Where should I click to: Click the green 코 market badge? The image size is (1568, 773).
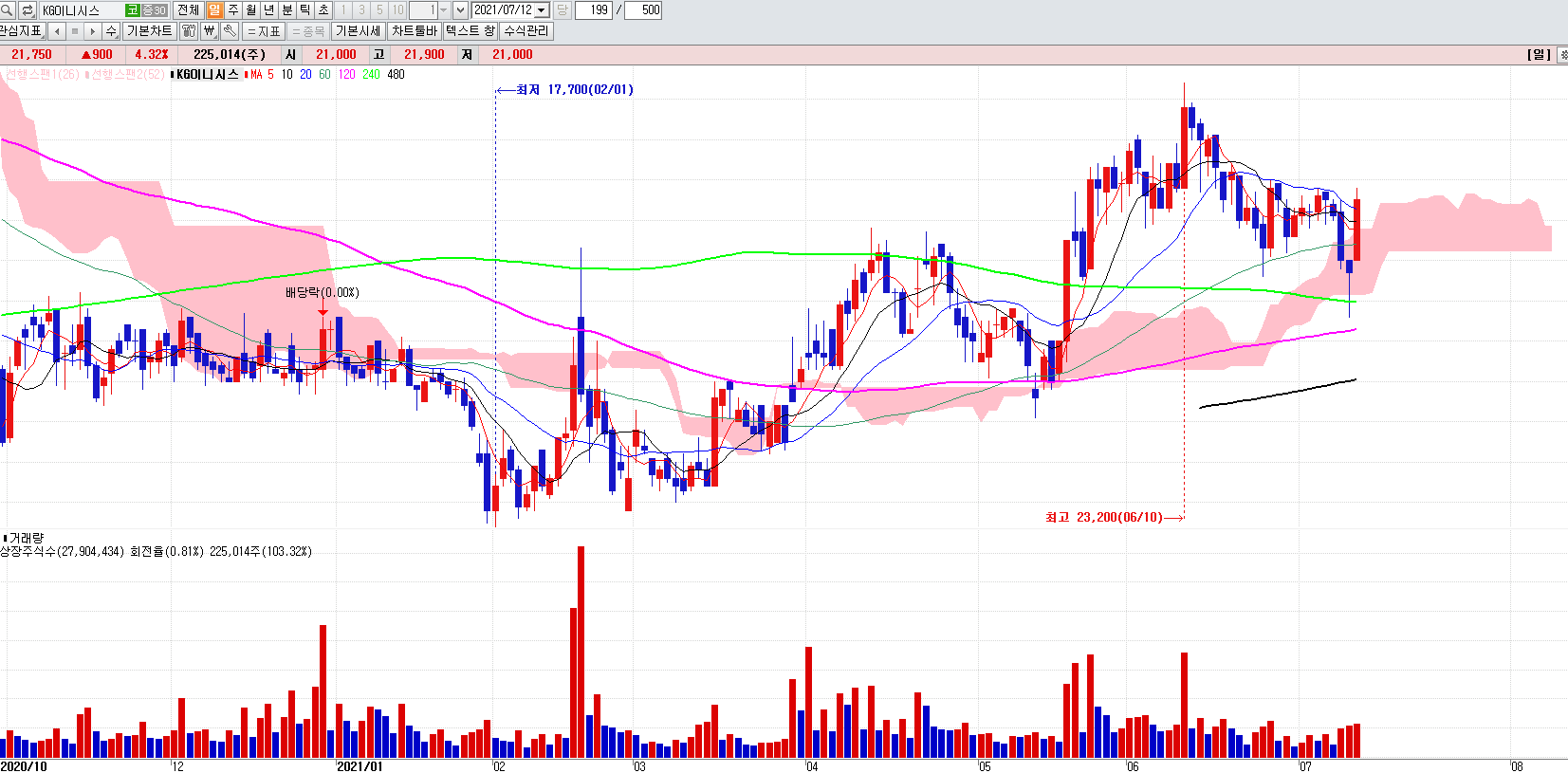click(132, 10)
